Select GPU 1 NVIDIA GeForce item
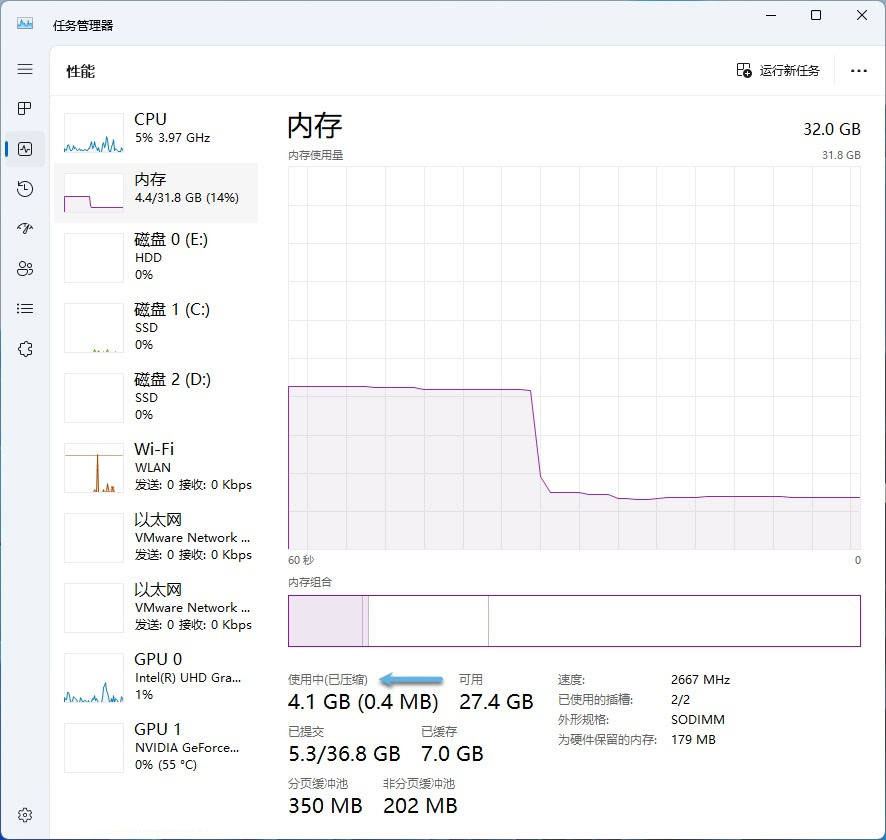The width and height of the screenshot is (886, 840). (156, 747)
